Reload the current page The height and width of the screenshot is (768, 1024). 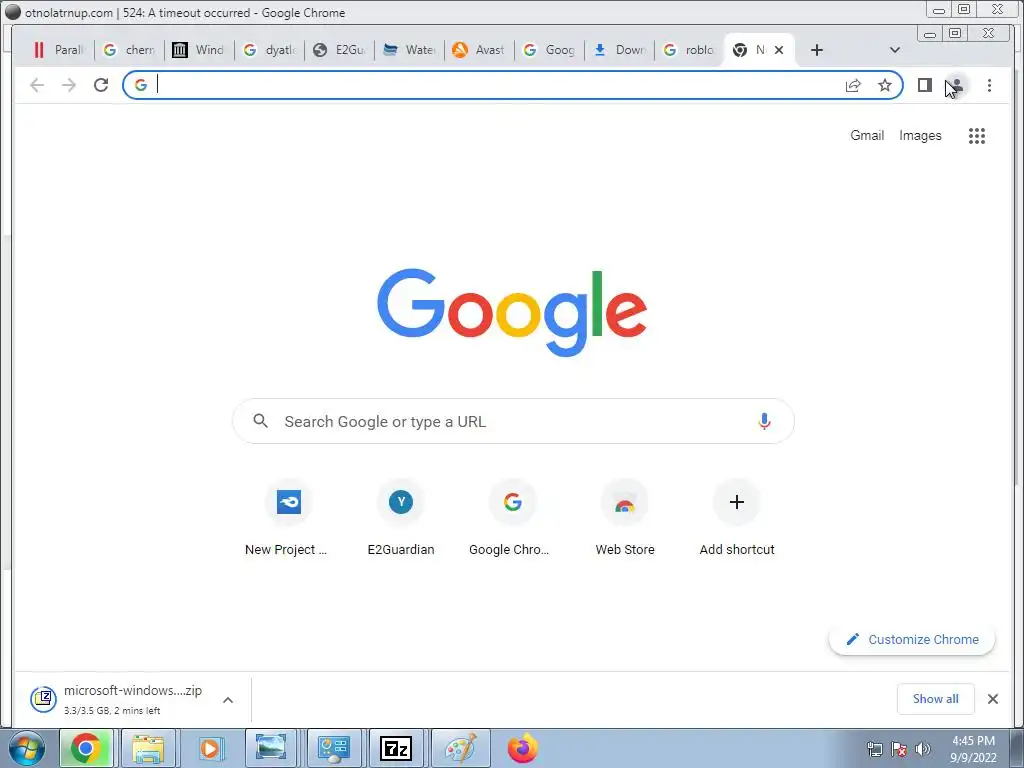click(x=101, y=85)
